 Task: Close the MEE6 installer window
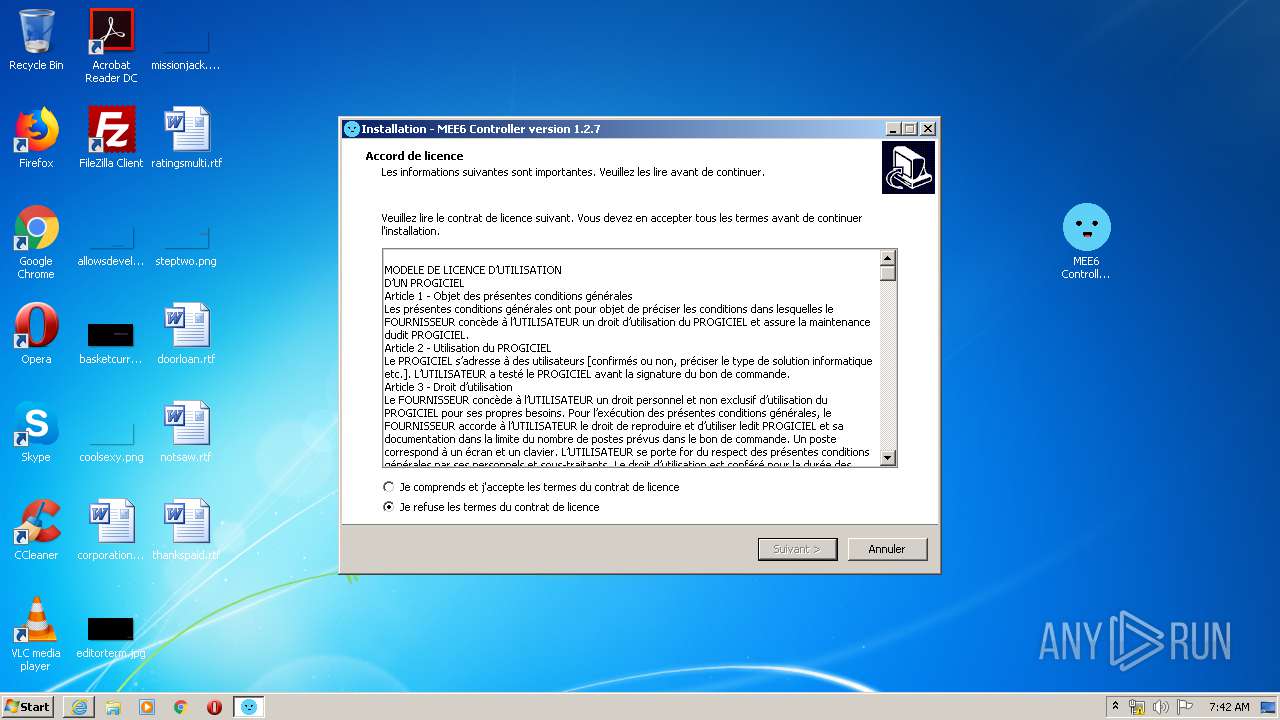[x=928, y=129]
